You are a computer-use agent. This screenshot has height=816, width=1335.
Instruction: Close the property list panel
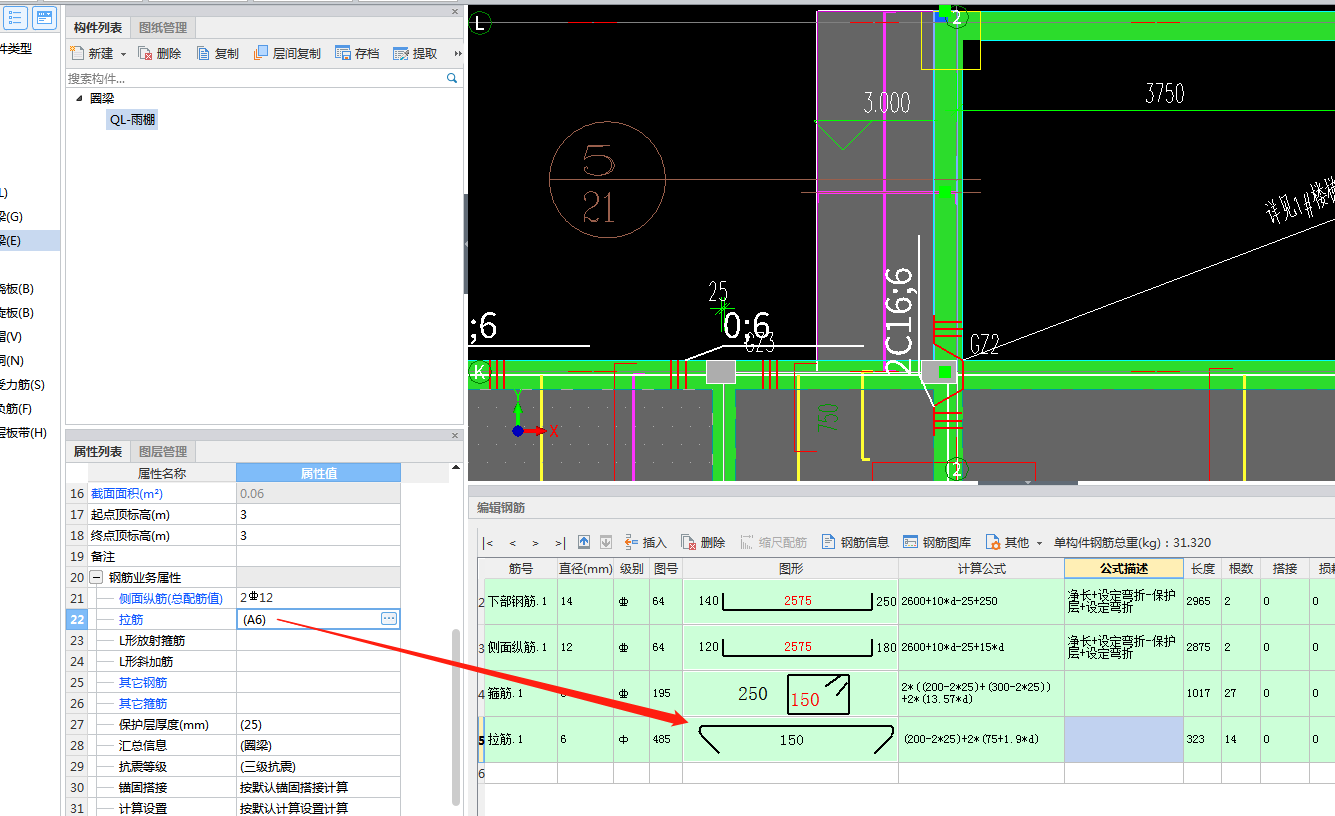456,435
